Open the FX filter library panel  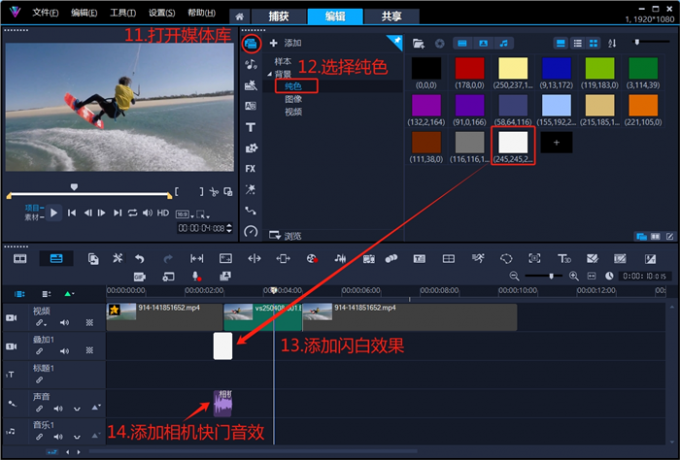250,169
